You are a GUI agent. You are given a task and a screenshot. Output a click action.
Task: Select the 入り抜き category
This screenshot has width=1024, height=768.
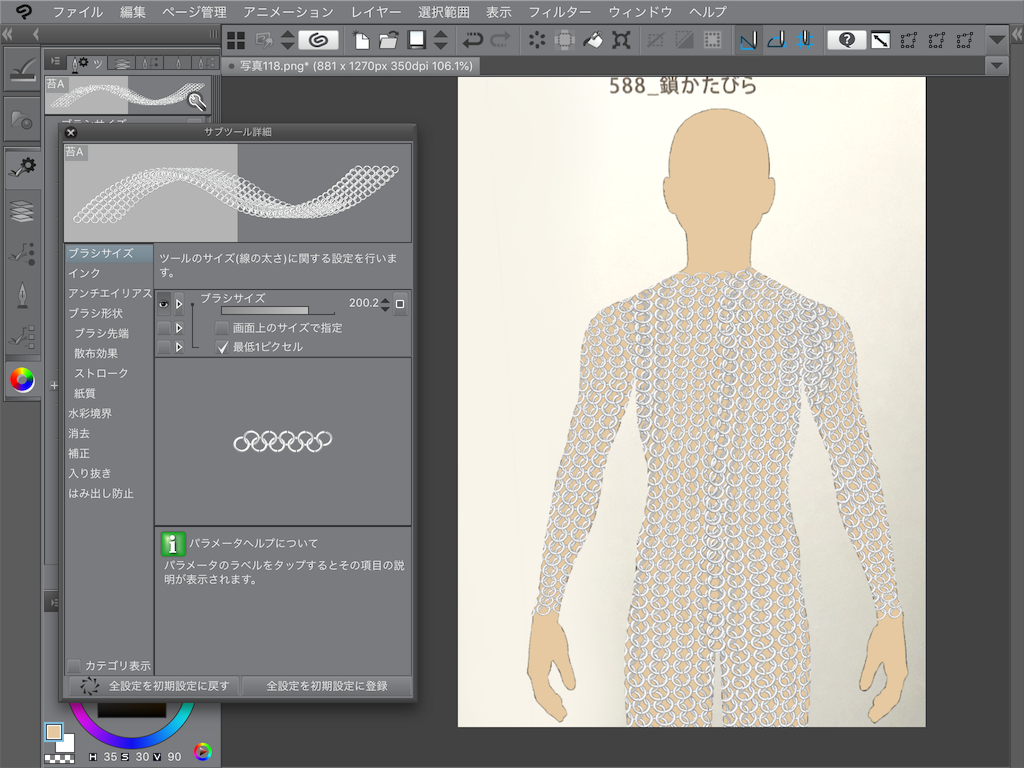(x=90, y=473)
